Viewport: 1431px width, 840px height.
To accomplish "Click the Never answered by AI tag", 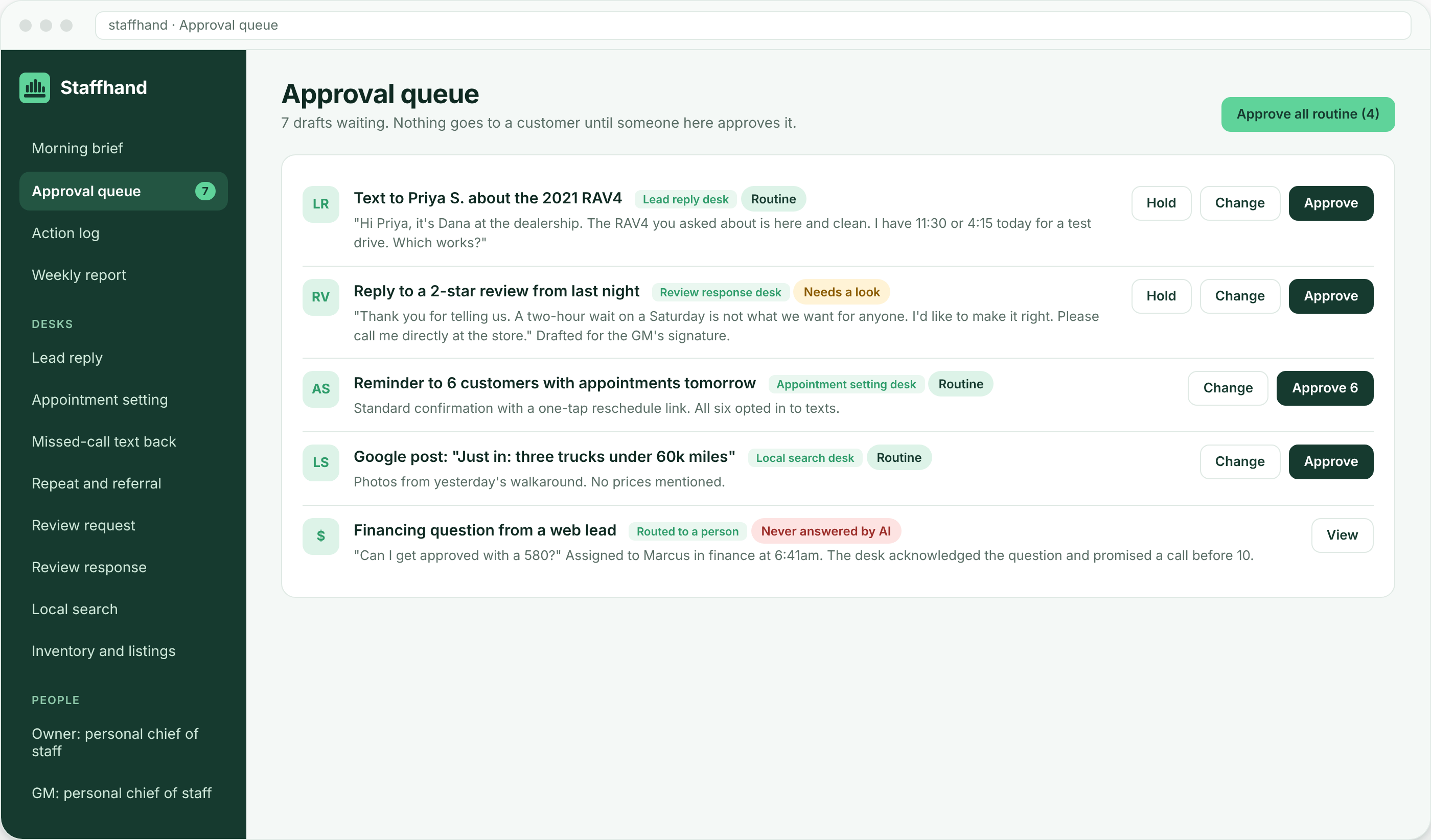I will [826, 531].
